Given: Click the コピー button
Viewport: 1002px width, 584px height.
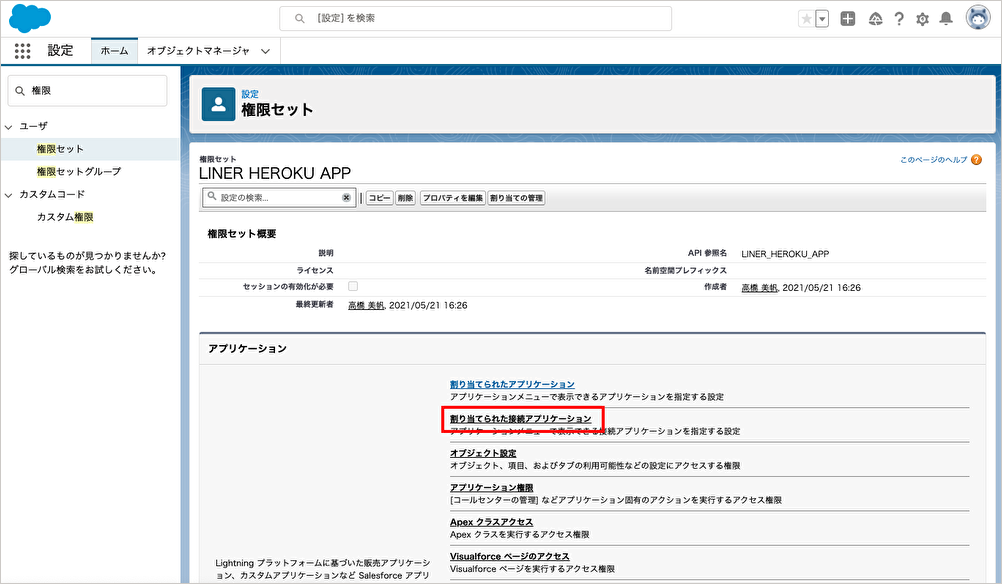Looking at the screenshot, I should point(379,198).
